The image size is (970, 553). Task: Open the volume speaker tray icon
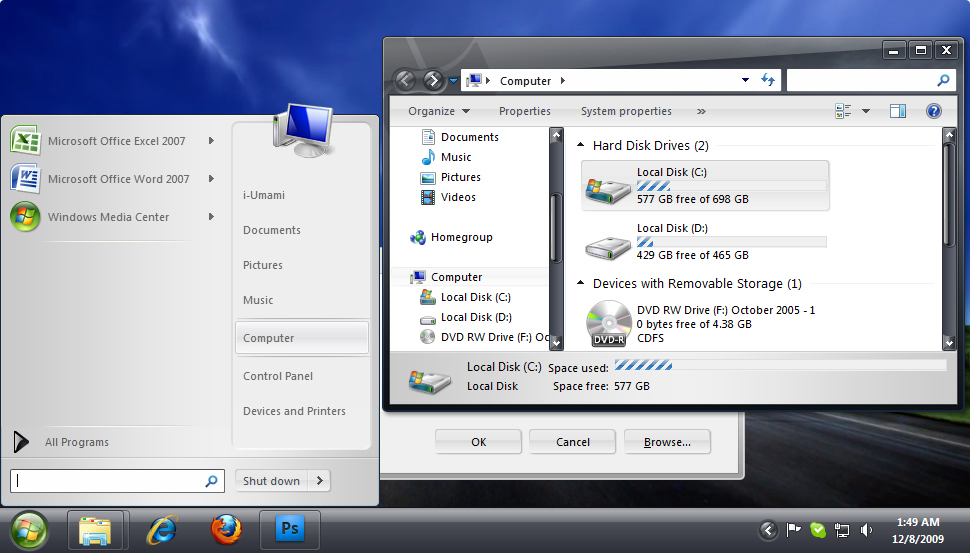coord(866,530)
